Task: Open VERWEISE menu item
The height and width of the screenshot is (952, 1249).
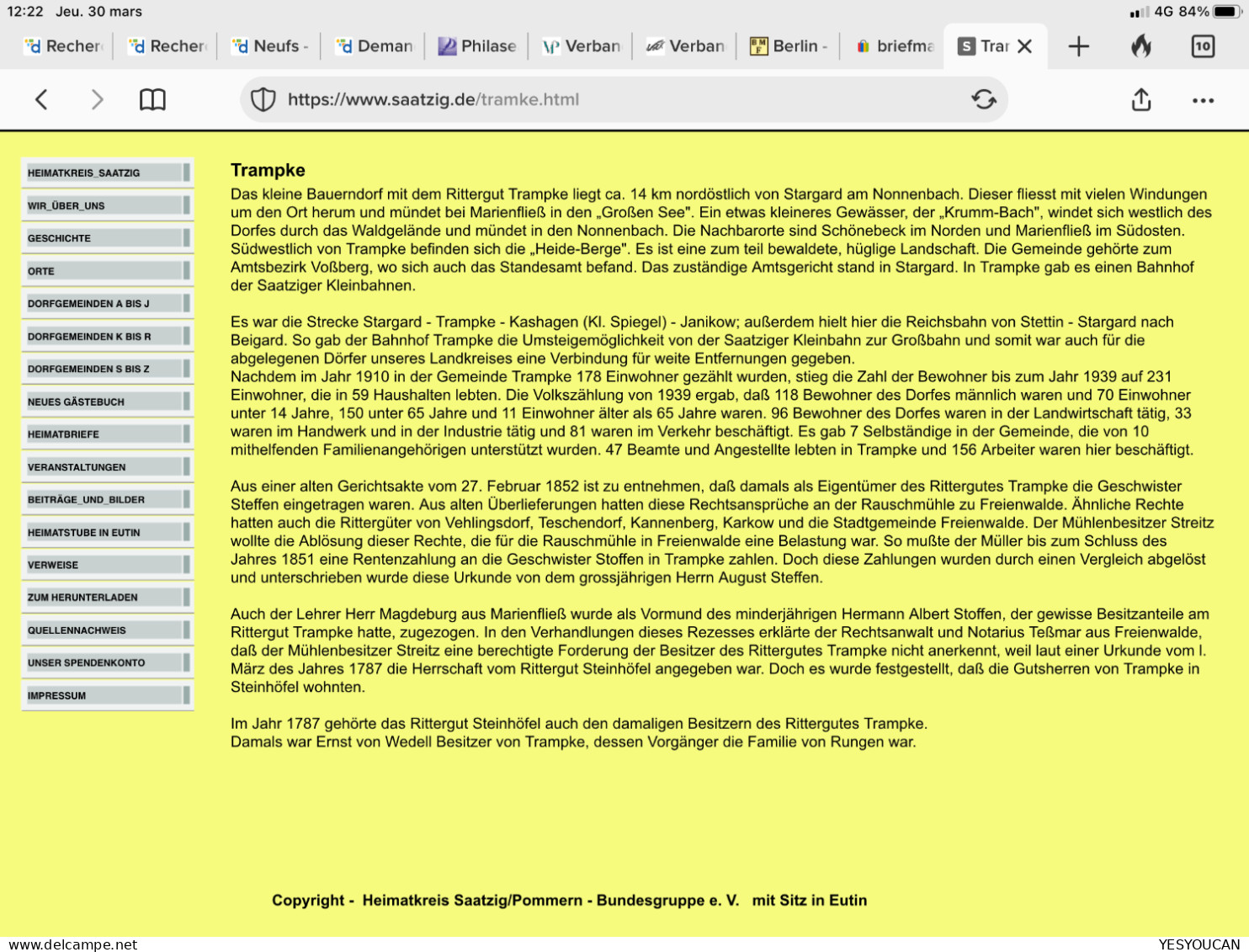Action: click(x=108, y=565)
